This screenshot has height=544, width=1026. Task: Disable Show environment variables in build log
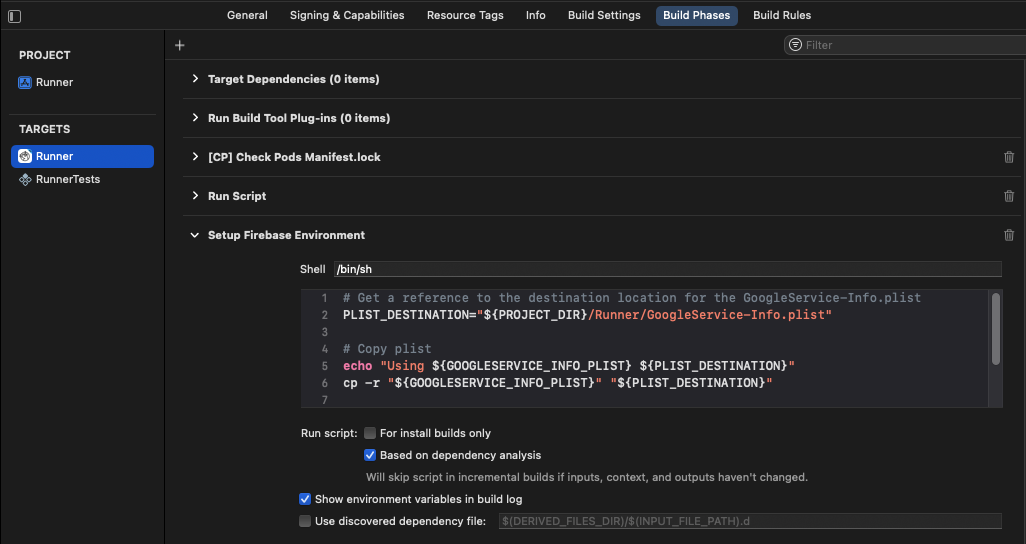point(305,499)
